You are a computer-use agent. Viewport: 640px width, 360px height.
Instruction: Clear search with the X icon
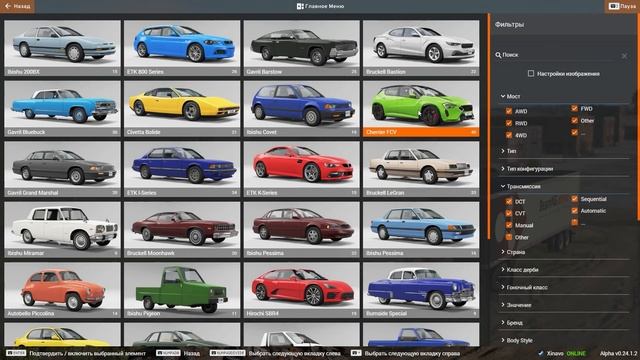coord(624,56)
